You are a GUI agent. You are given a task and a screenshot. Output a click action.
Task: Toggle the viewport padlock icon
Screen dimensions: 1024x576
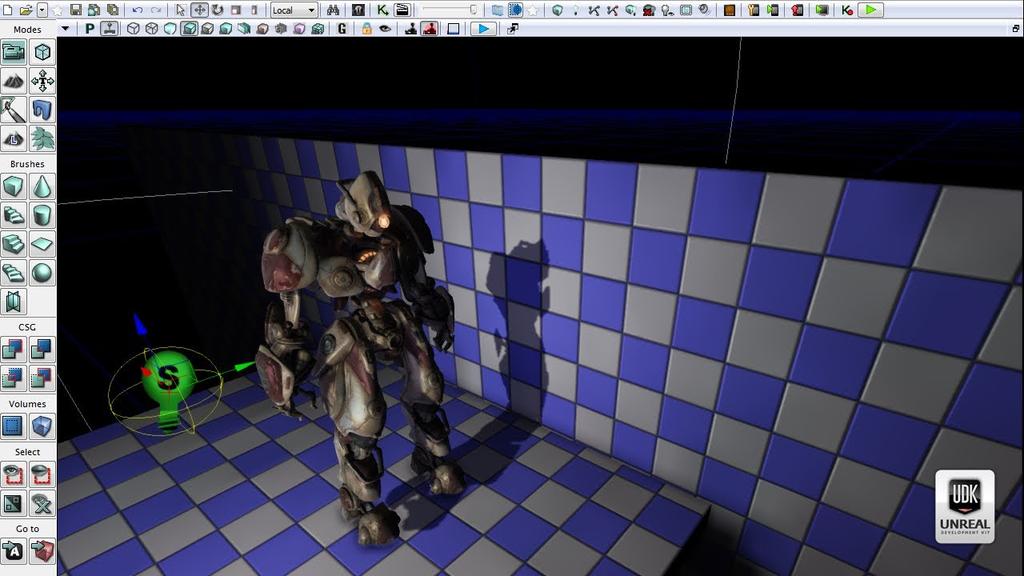tap(366, 29)
